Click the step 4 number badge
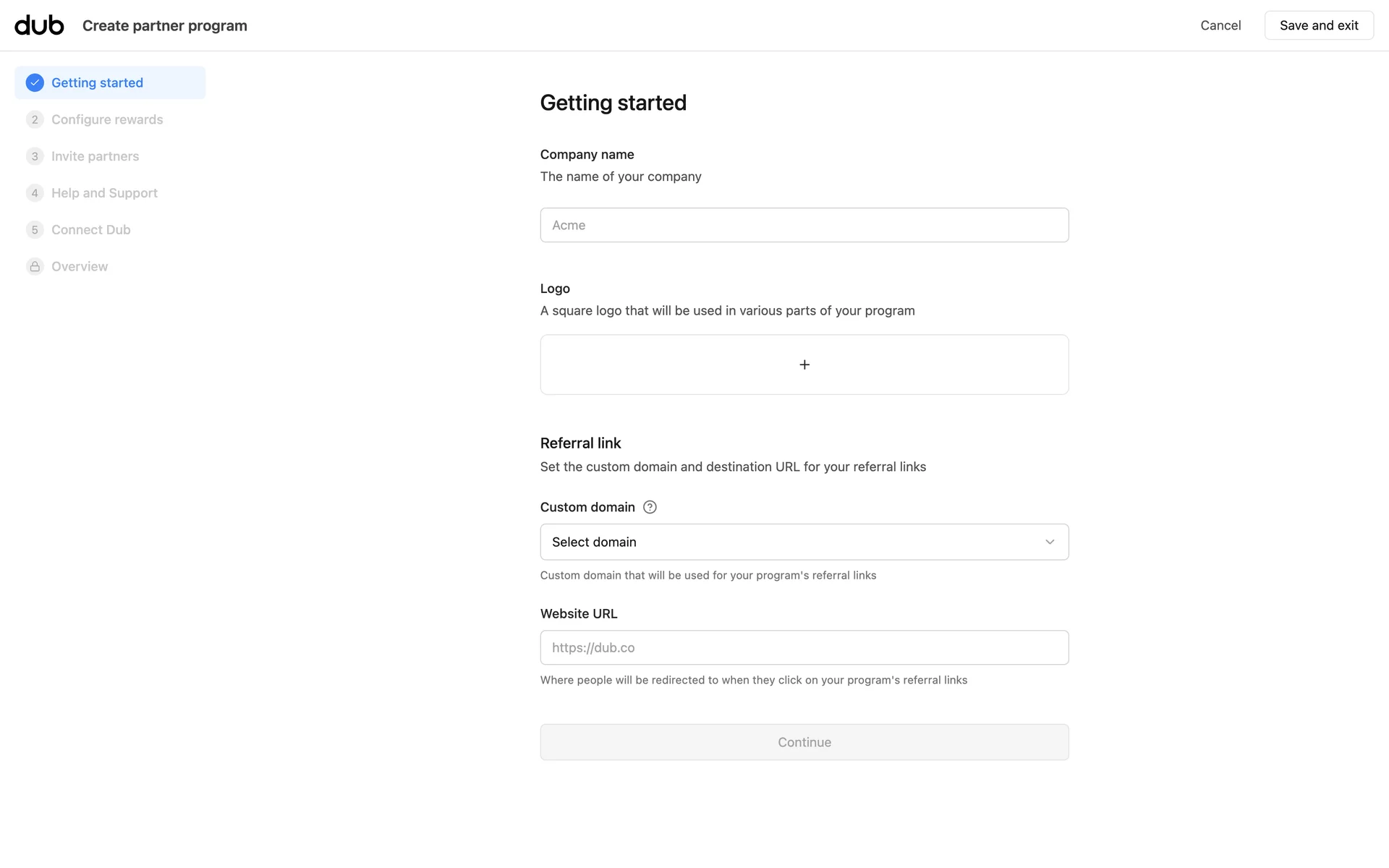This screenshot has width=1389, height=868. [35, 193]
